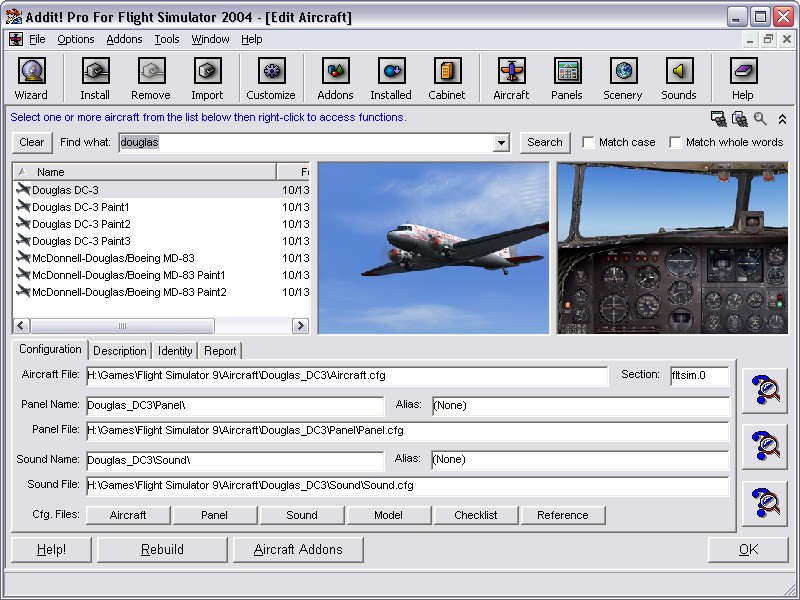This screenshot has width=800, height=600.
Task: Open the Help menu in the menu bar
Action: (252, 39)
